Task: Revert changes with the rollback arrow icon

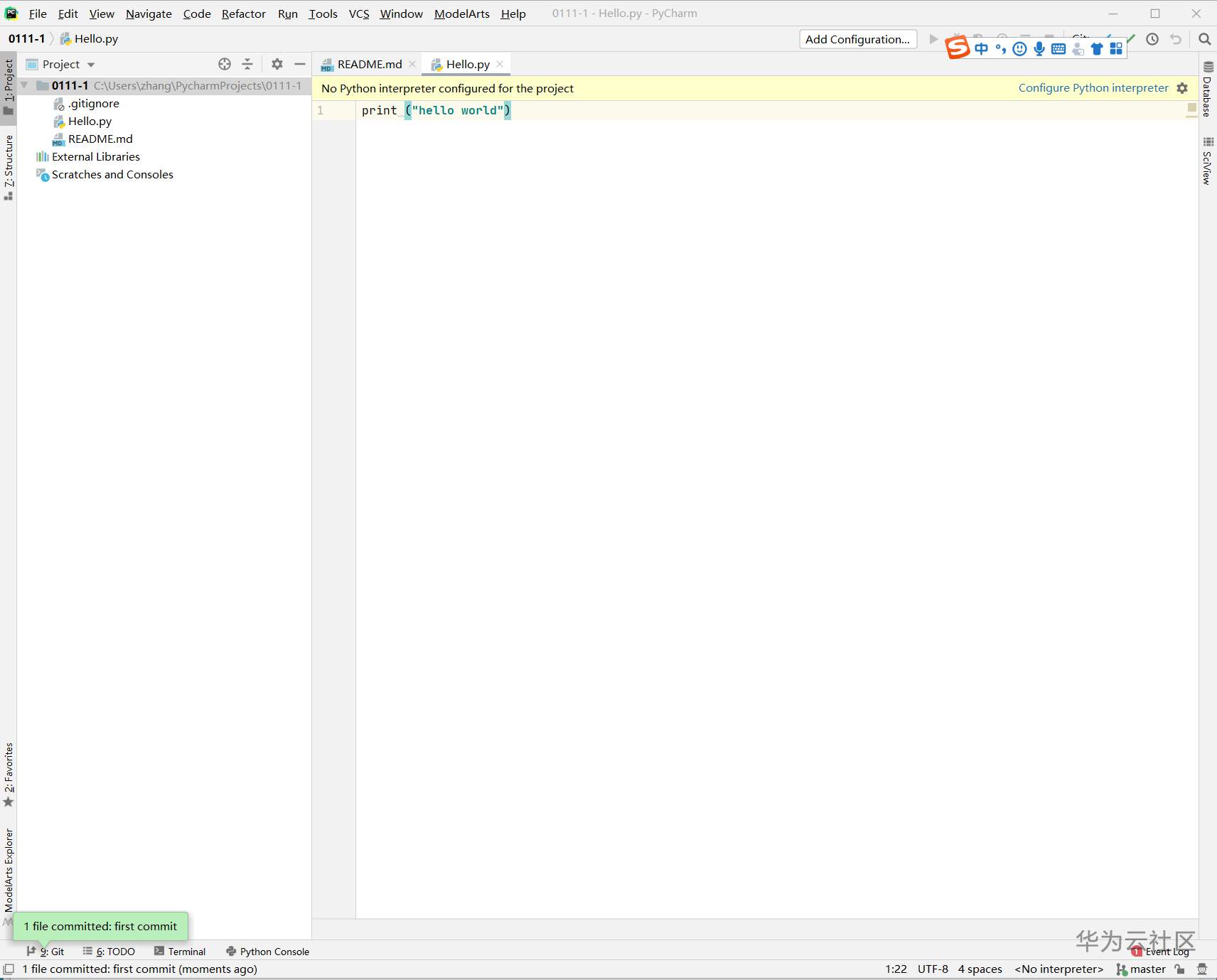Action: click(x=1176, y=39)
